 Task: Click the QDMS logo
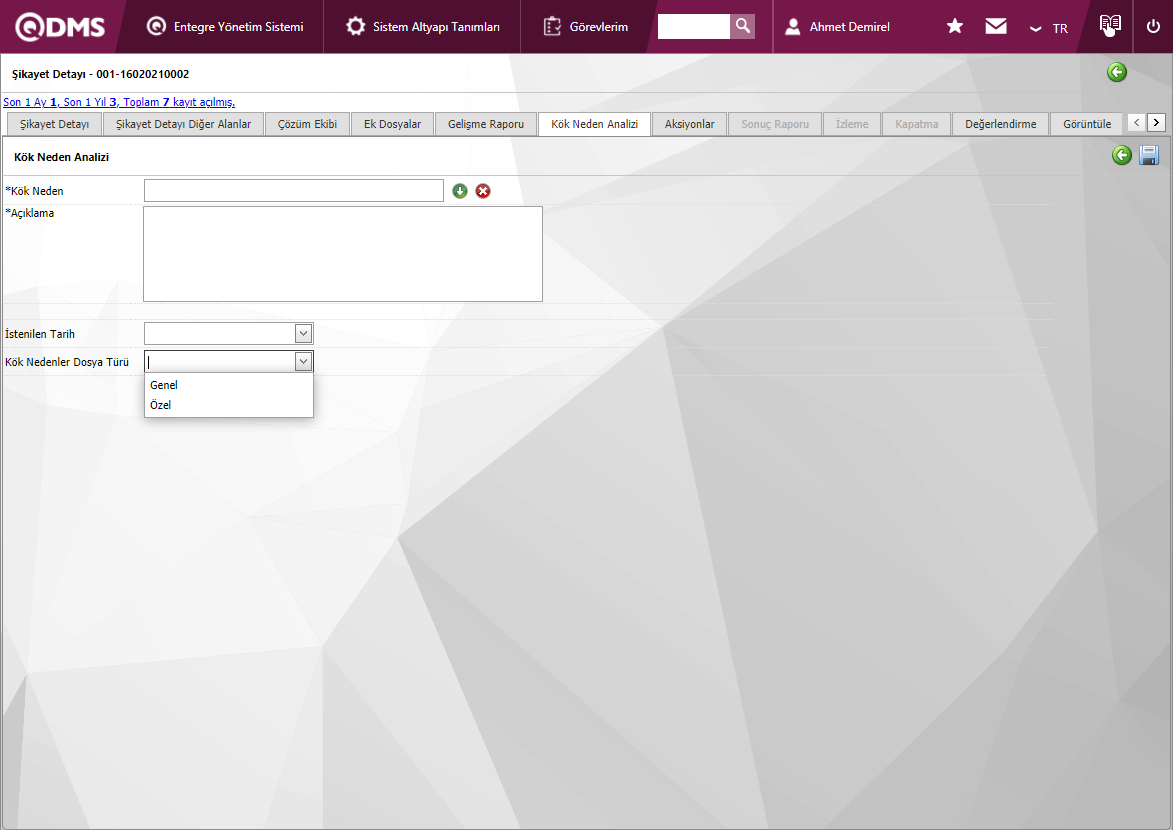click(x=60, y=27)
